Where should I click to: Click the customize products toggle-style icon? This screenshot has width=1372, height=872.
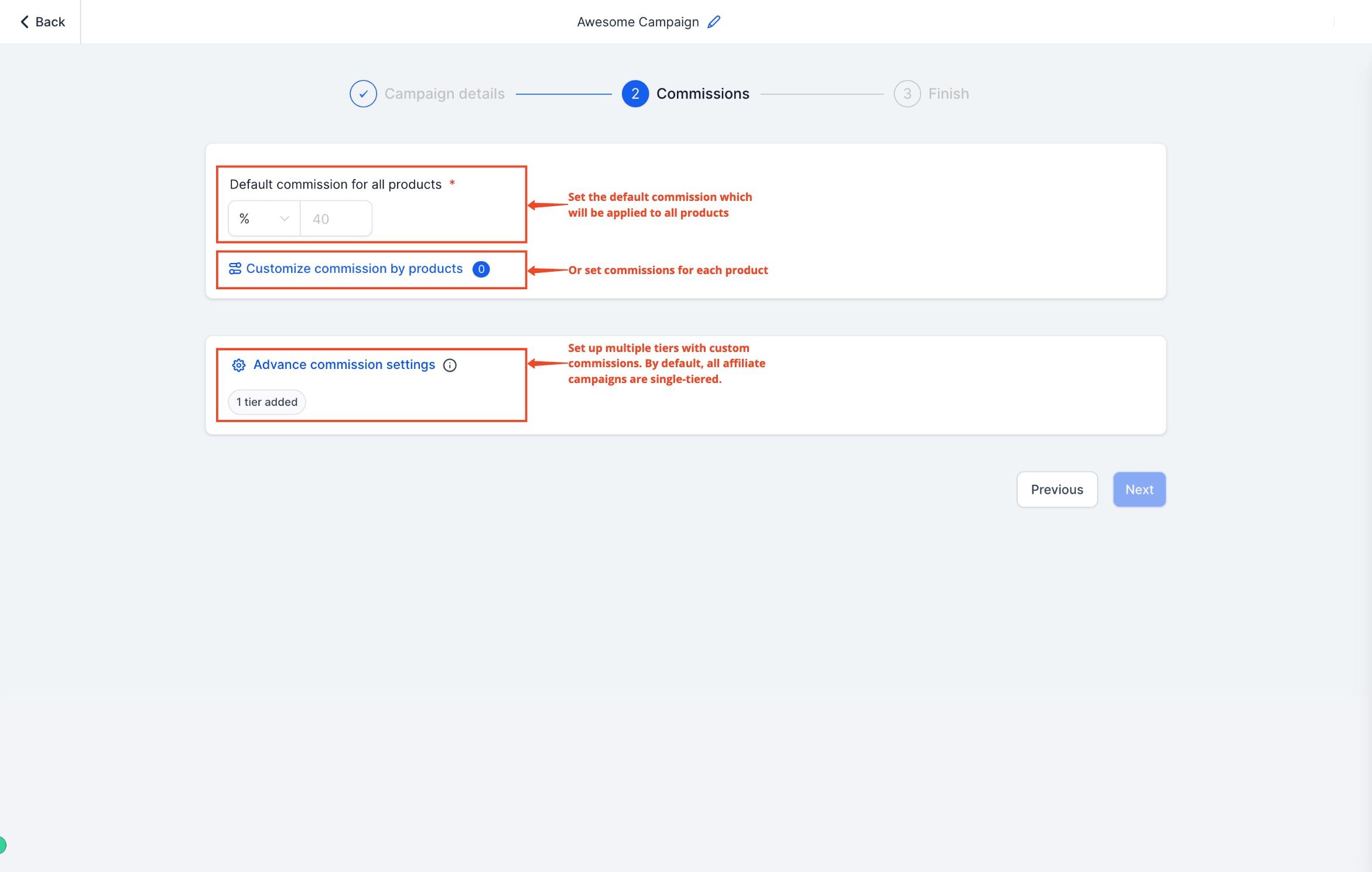pos(235,269)
